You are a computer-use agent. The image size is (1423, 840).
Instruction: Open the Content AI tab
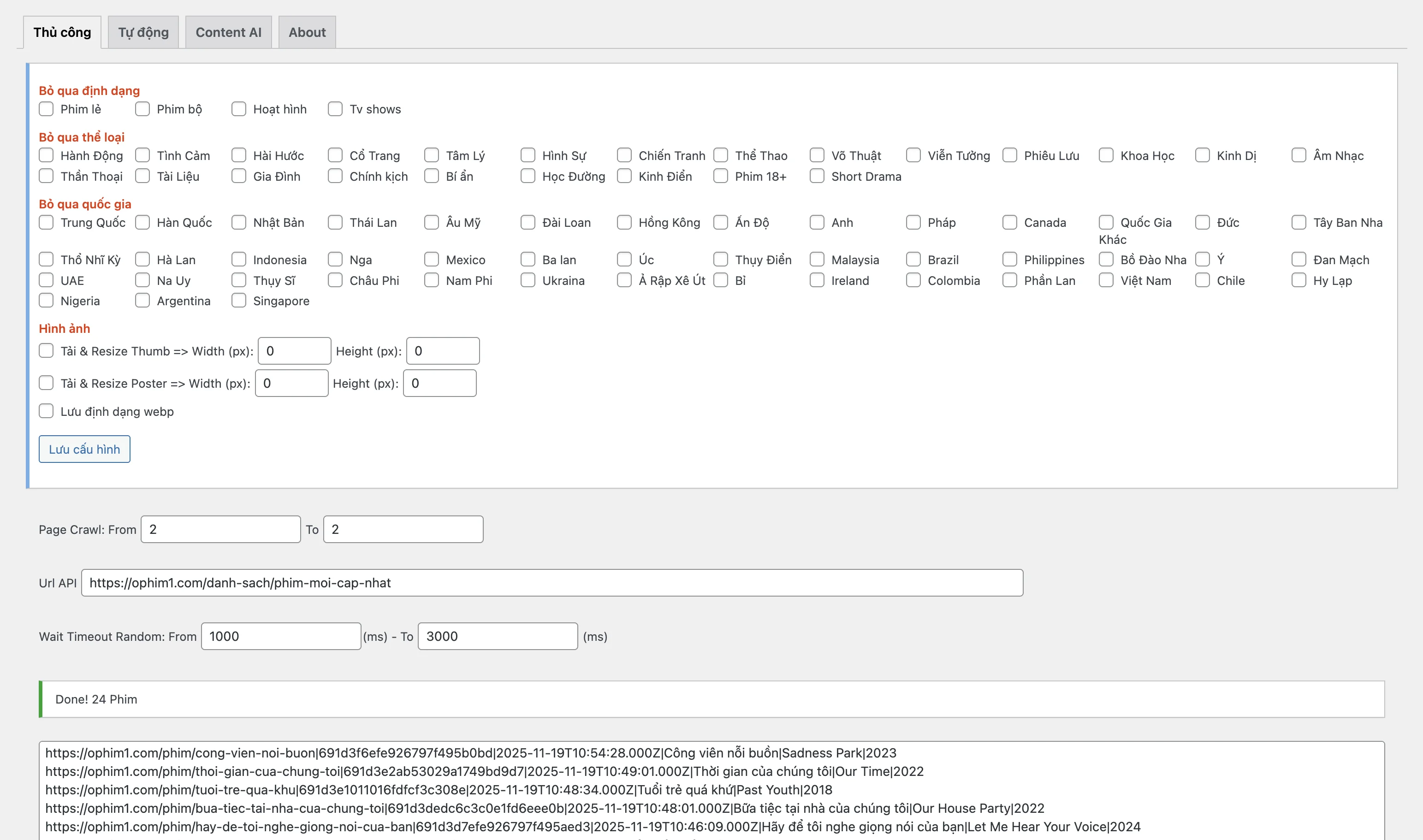click(x=228, y=32)
